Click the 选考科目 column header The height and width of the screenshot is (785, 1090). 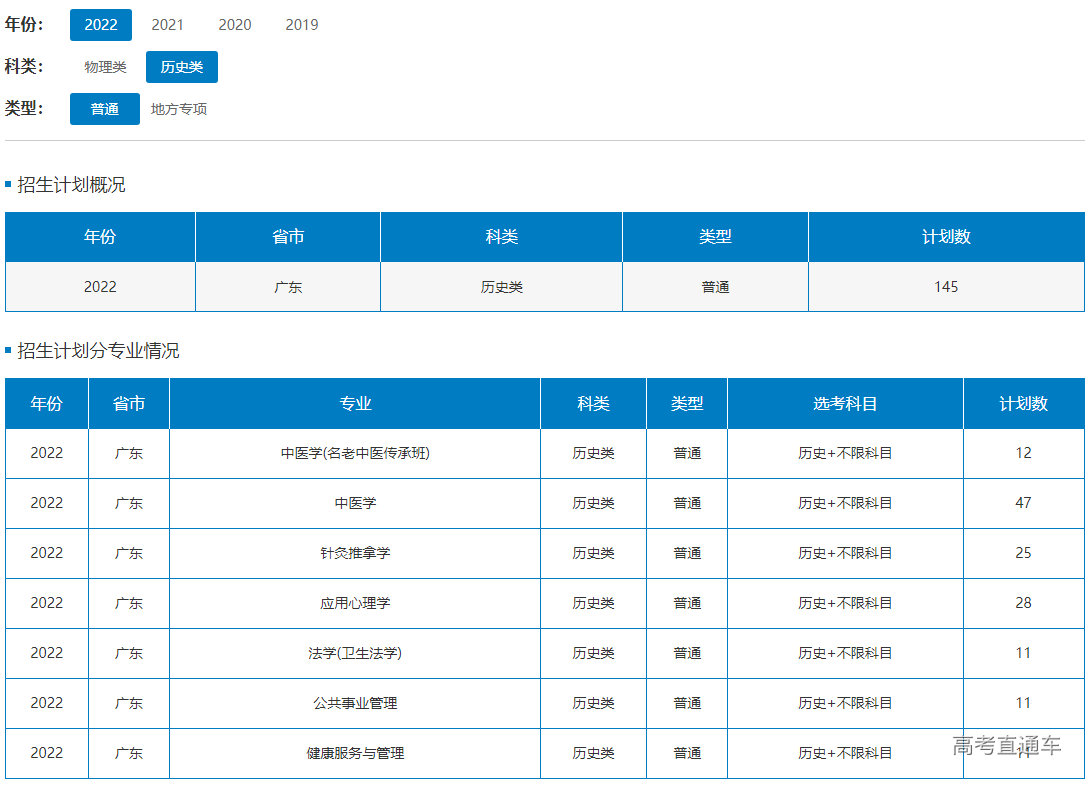[x=845, y=404]
